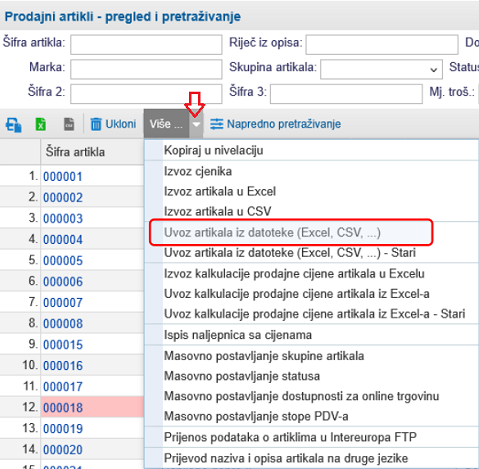Click the copy articles toolbar icon
Screen dimensions: 479x469
[14, 124]
